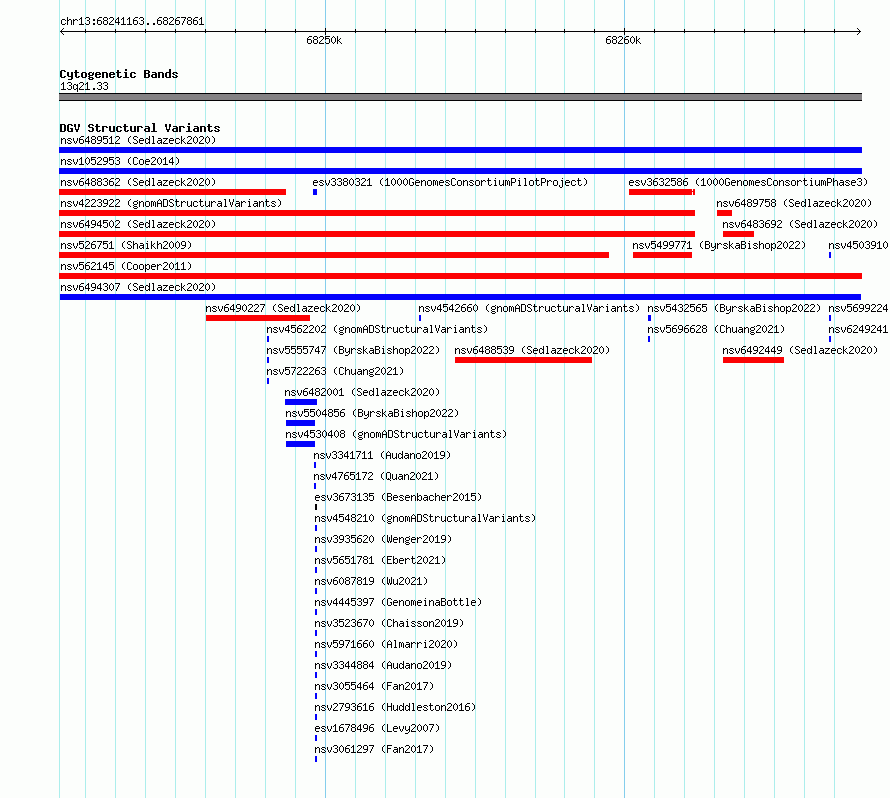This screenshot has height=798, width=890.
Task: Click the chr13:68241163..68267861 coordinates text
Action: click(132, 21)
